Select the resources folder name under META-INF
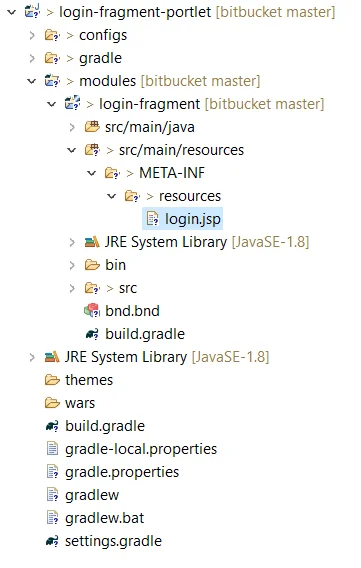Screen dimensions: 361x568 click(190, 196)
